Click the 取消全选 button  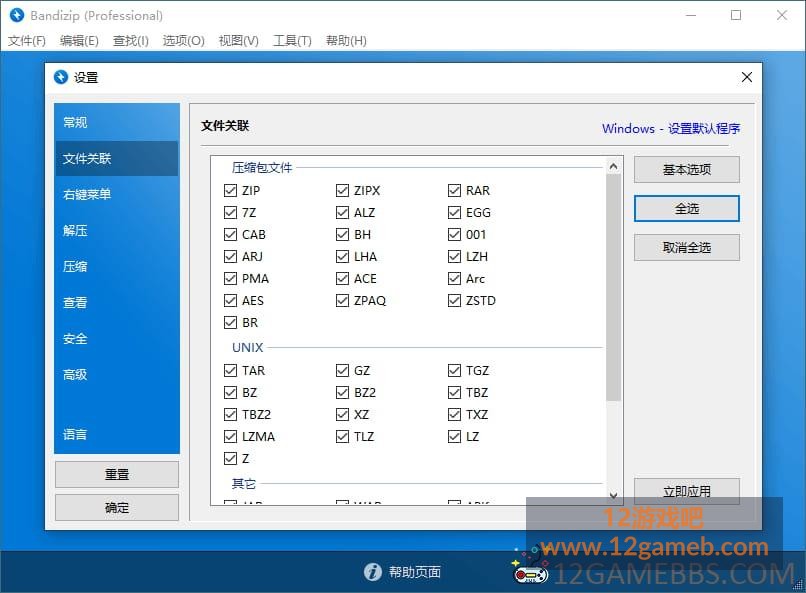tap(687, 248)
